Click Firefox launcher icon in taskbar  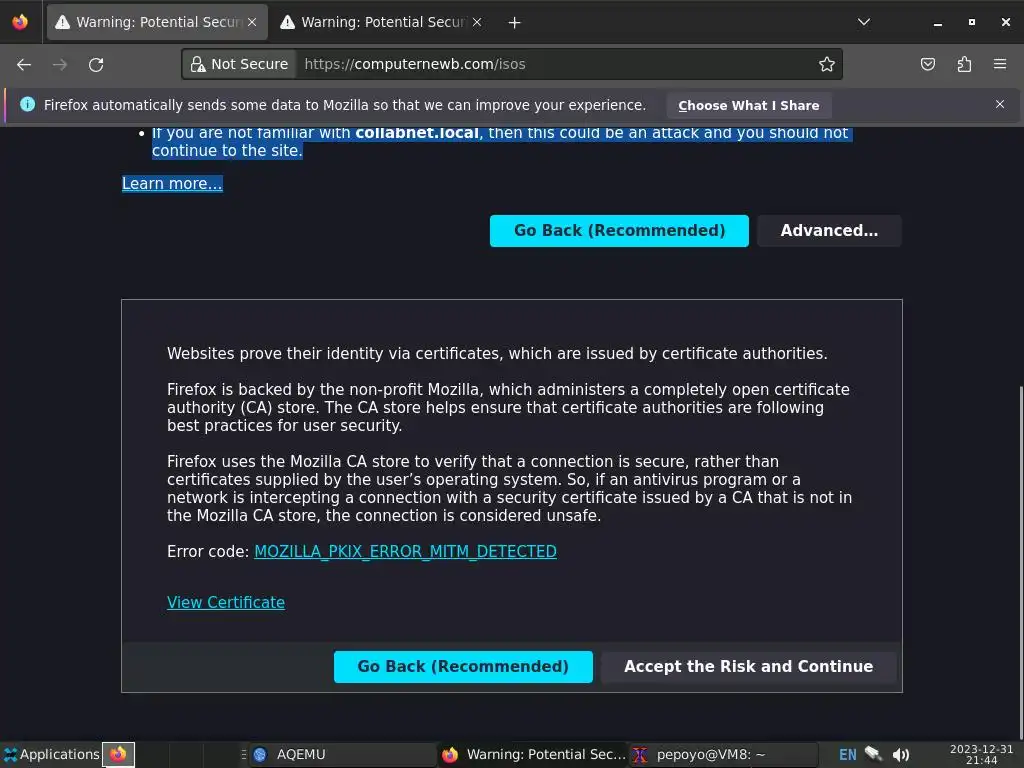pyautogui.click(x=118, y=754)
